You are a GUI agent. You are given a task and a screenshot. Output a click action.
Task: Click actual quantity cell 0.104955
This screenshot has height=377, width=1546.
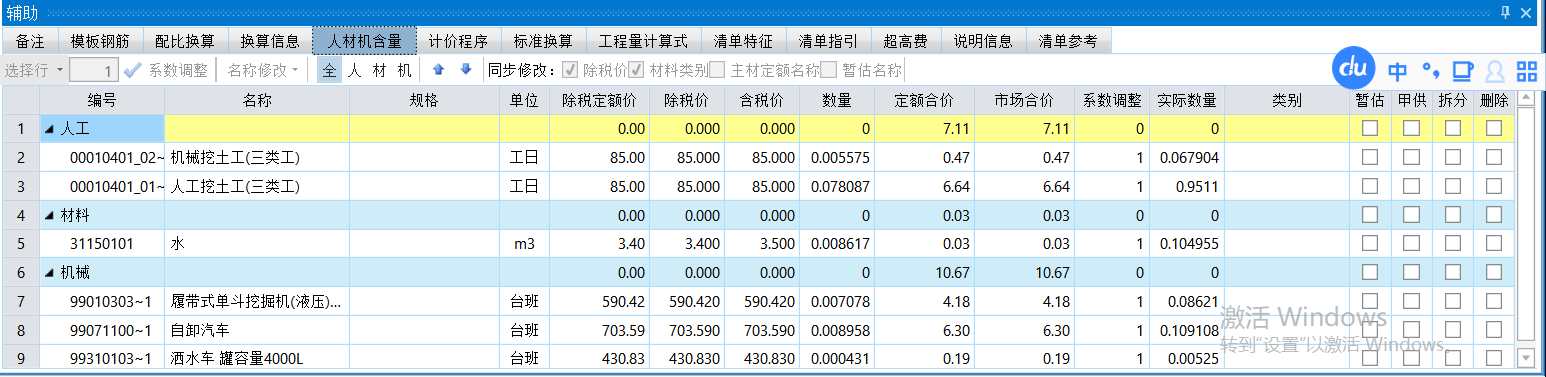[x=1187, y=243]
